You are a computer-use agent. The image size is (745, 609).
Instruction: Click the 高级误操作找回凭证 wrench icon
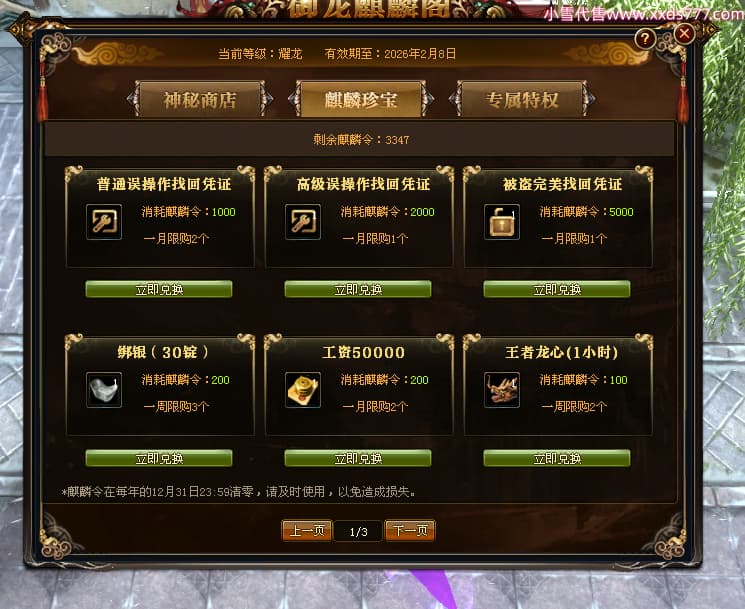coord(303,222)
